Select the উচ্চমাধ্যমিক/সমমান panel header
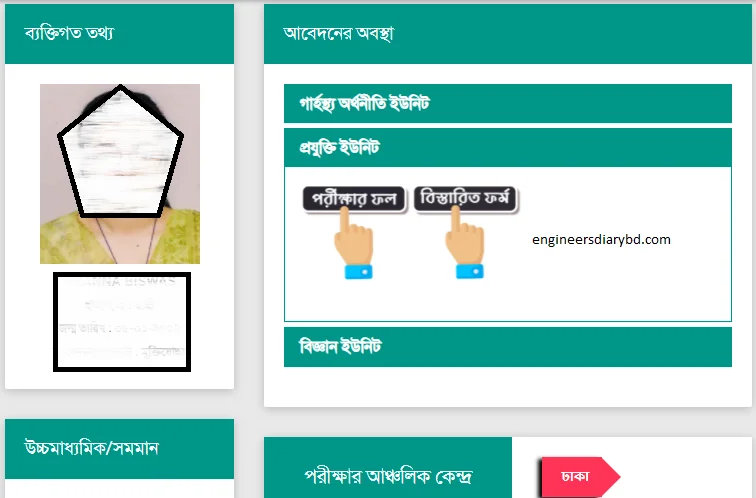The height and width of the screenshot is (498, 756). coord(119,449)
